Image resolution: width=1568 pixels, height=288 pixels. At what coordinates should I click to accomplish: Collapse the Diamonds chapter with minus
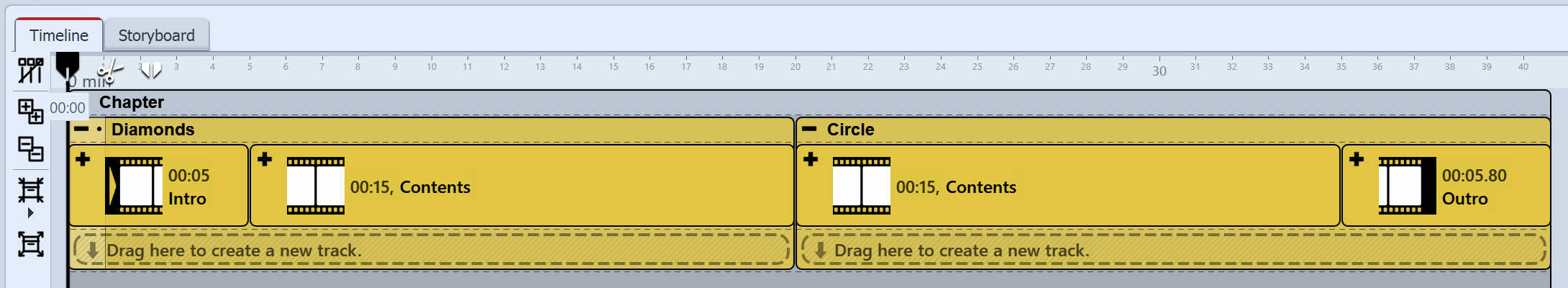point(82,130)
